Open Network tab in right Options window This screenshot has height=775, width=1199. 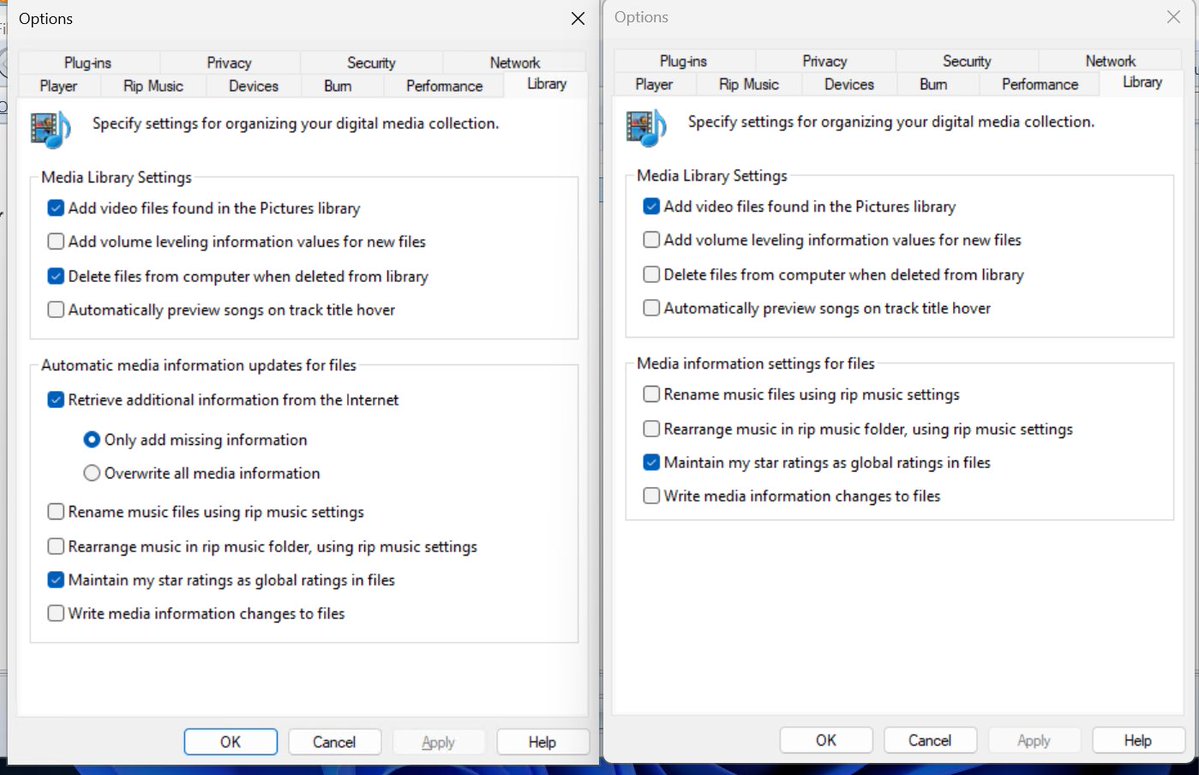(x=1110, y=61)
